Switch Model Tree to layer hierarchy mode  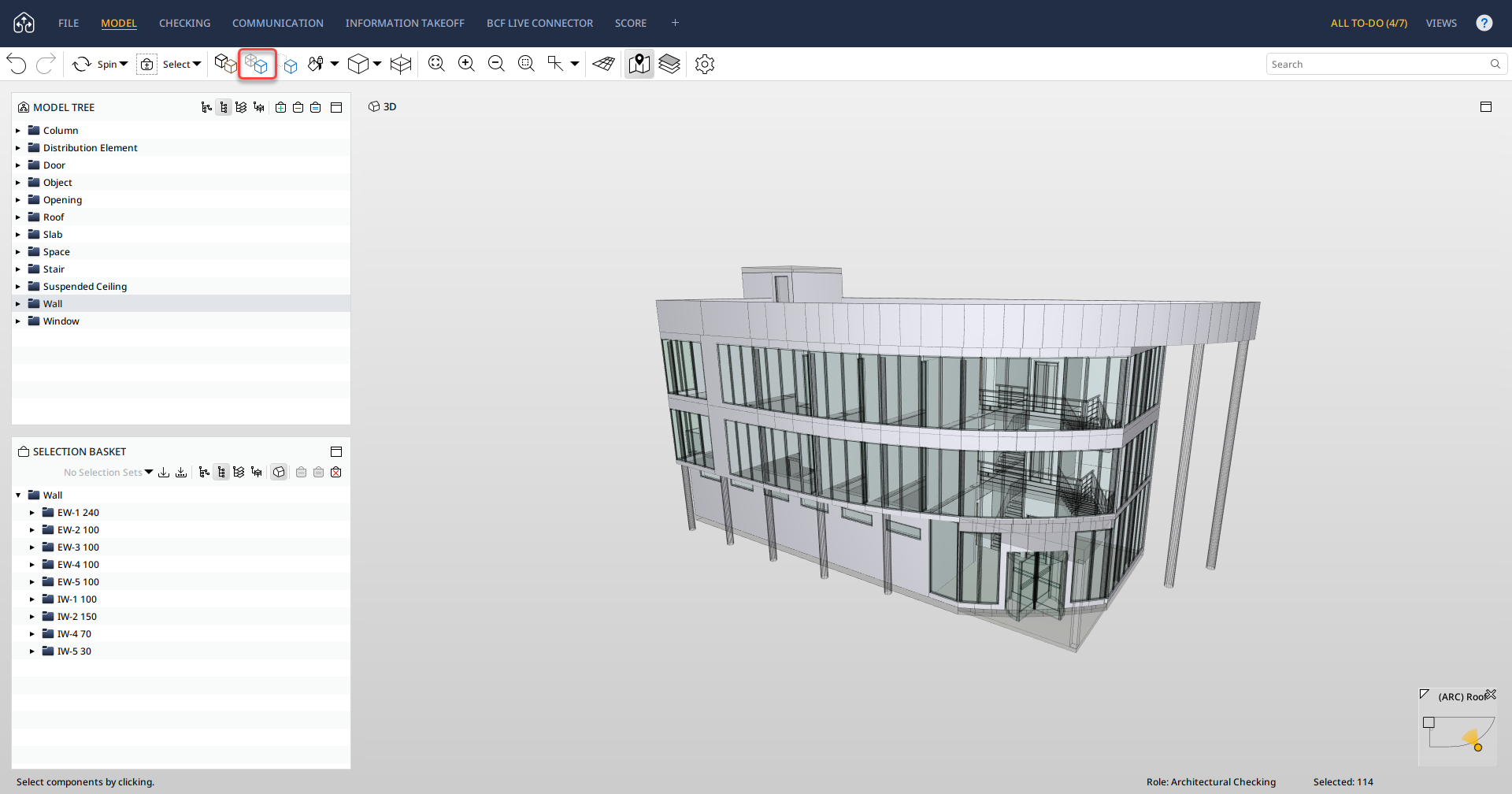pos(241,107)
